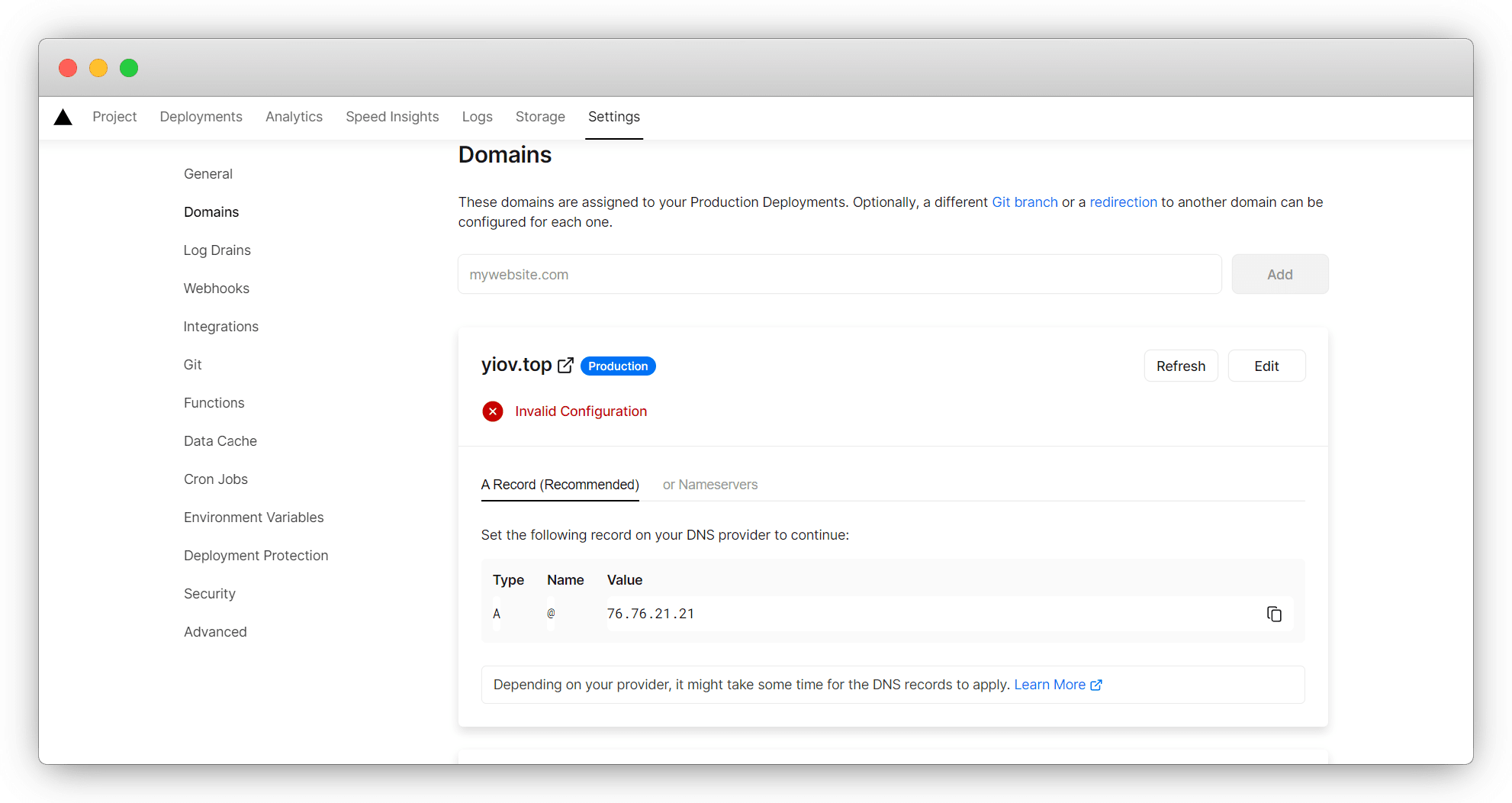Click the green macOS window button
This screenshot has height=803, width=1512.
(x=129, y=68)
